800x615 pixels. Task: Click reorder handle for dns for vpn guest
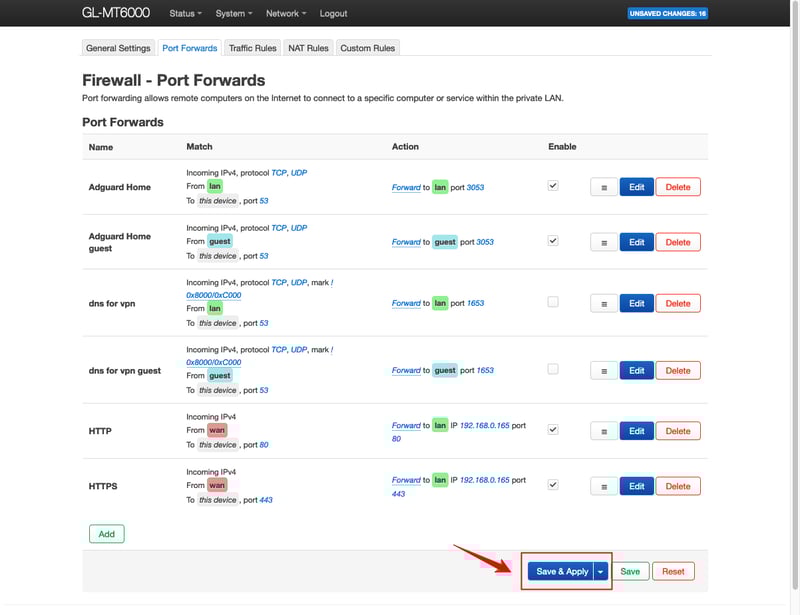(x=603, y=370)
